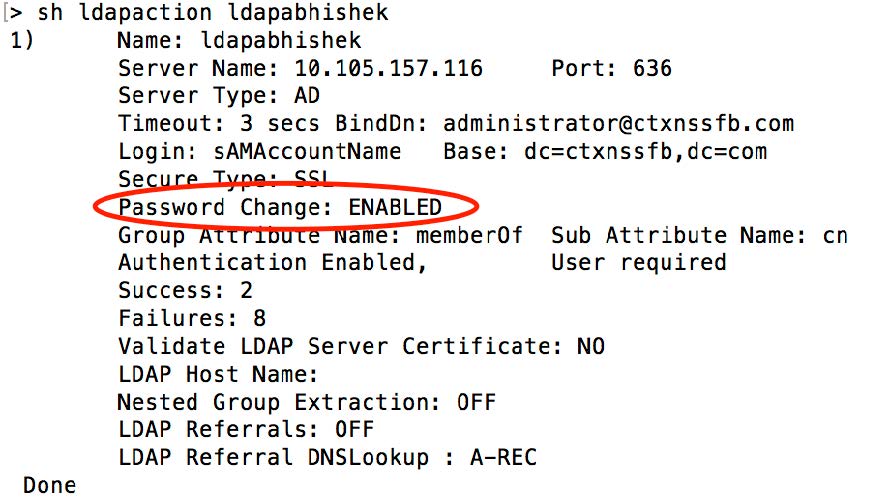Click the command text 'sh ldapaction ldapabhishek'
The image size is (890, 503).
[213, 14]
